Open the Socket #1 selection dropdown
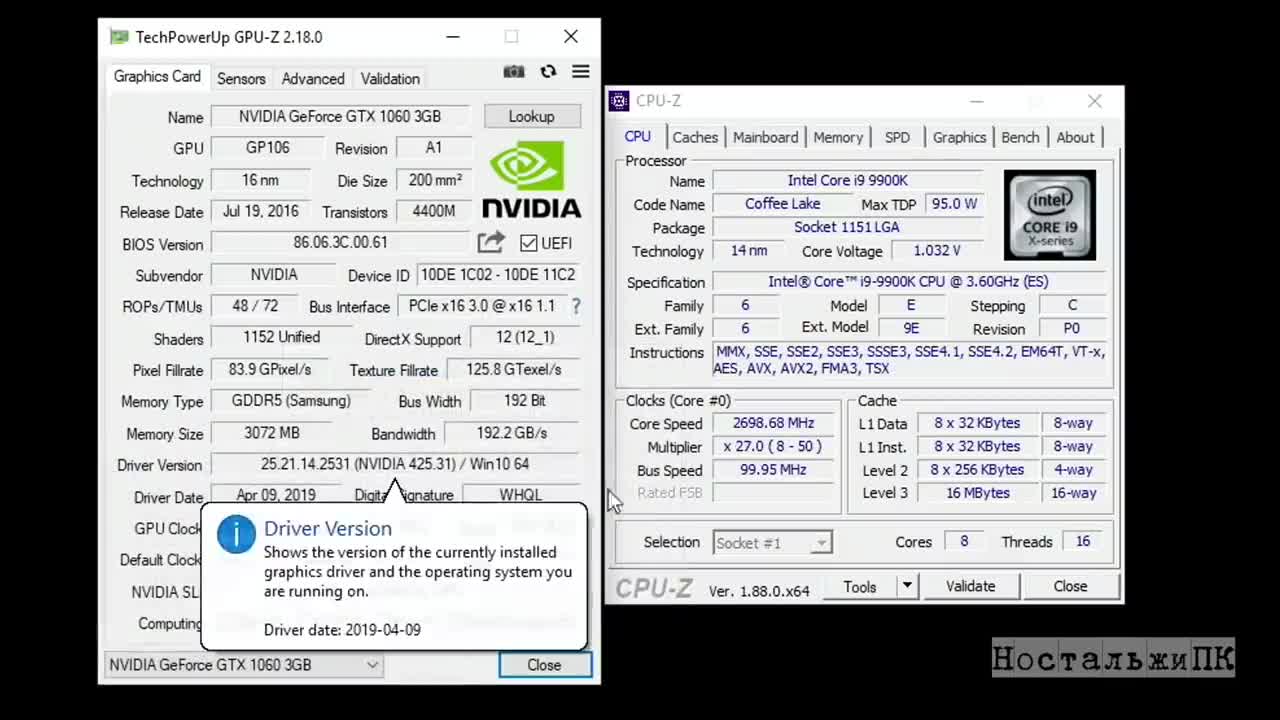 772,543
